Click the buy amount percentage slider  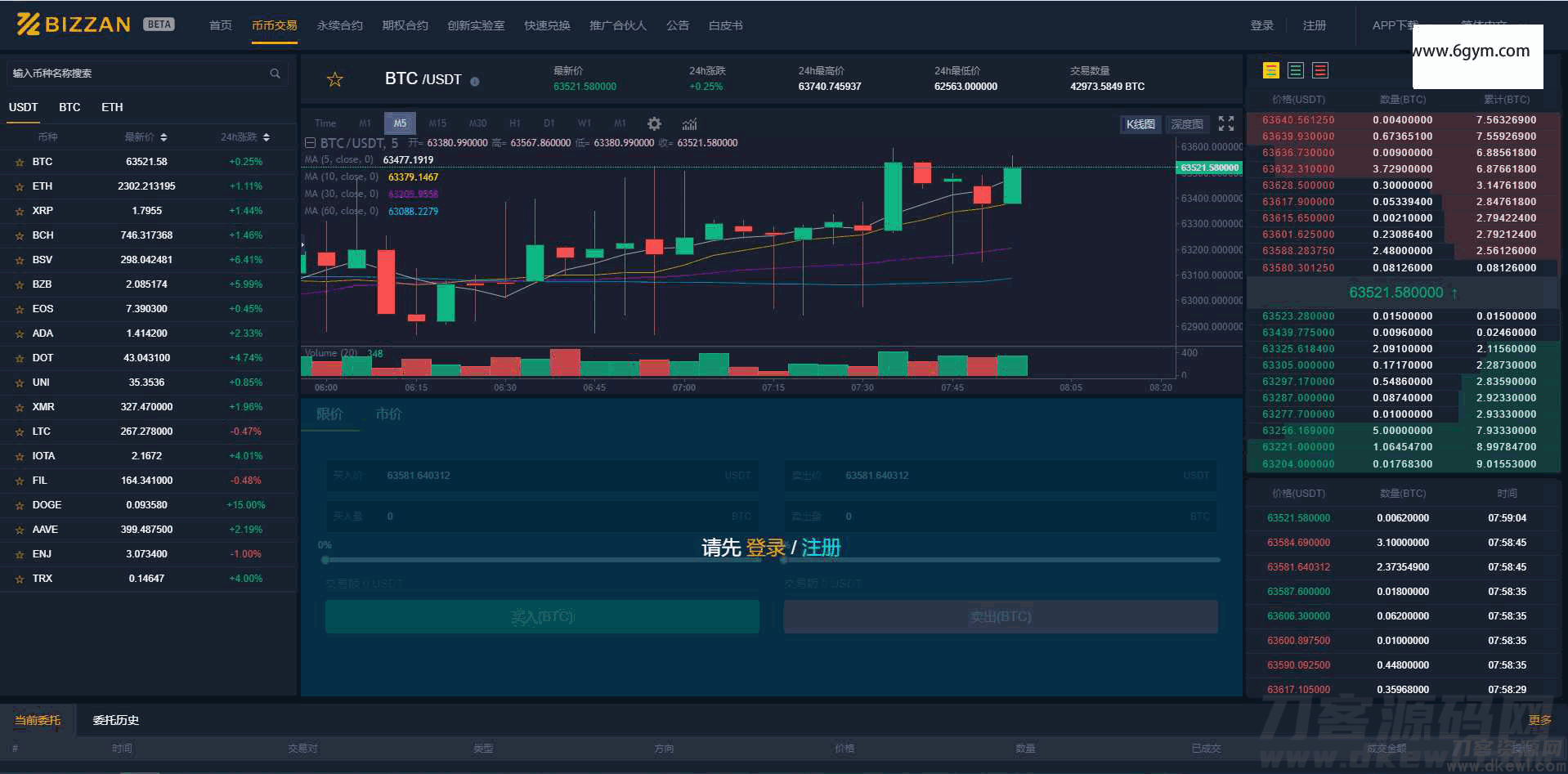pos(542,560)
